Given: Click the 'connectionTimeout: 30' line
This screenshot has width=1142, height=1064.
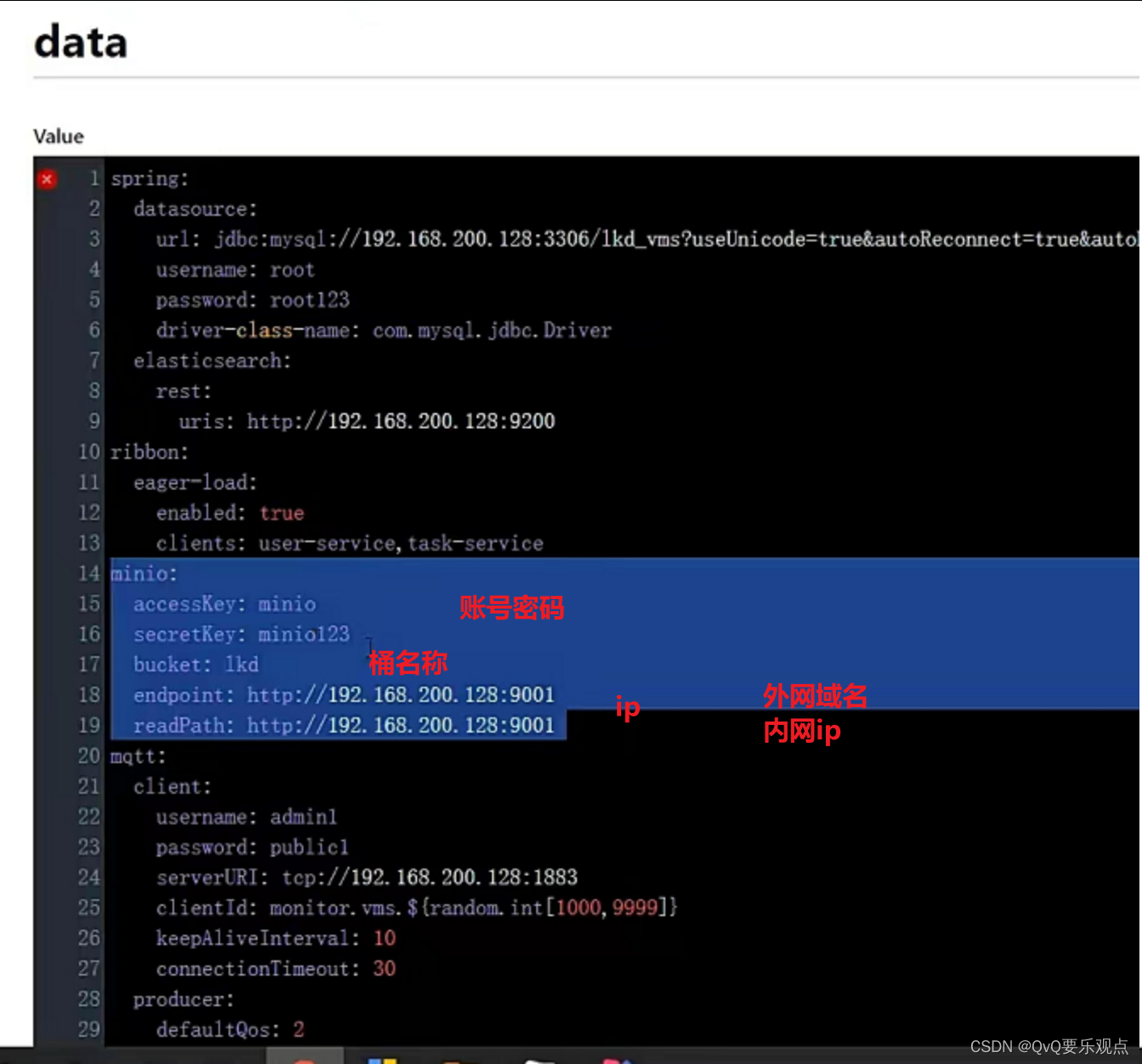Looking at the screenshot, I should 275,970.
